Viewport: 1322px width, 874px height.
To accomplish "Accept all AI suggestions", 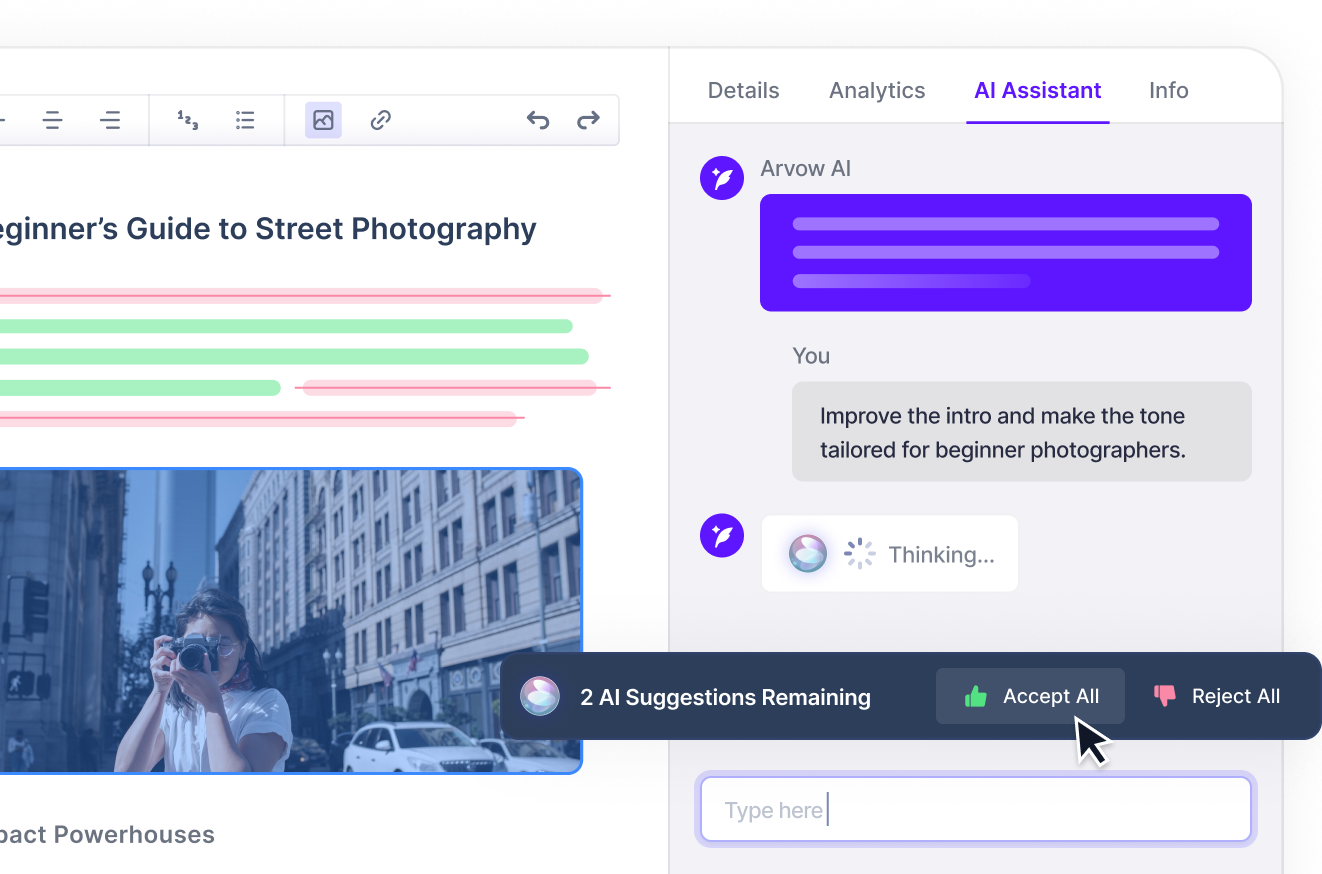I will click(x=1030, y=696).
